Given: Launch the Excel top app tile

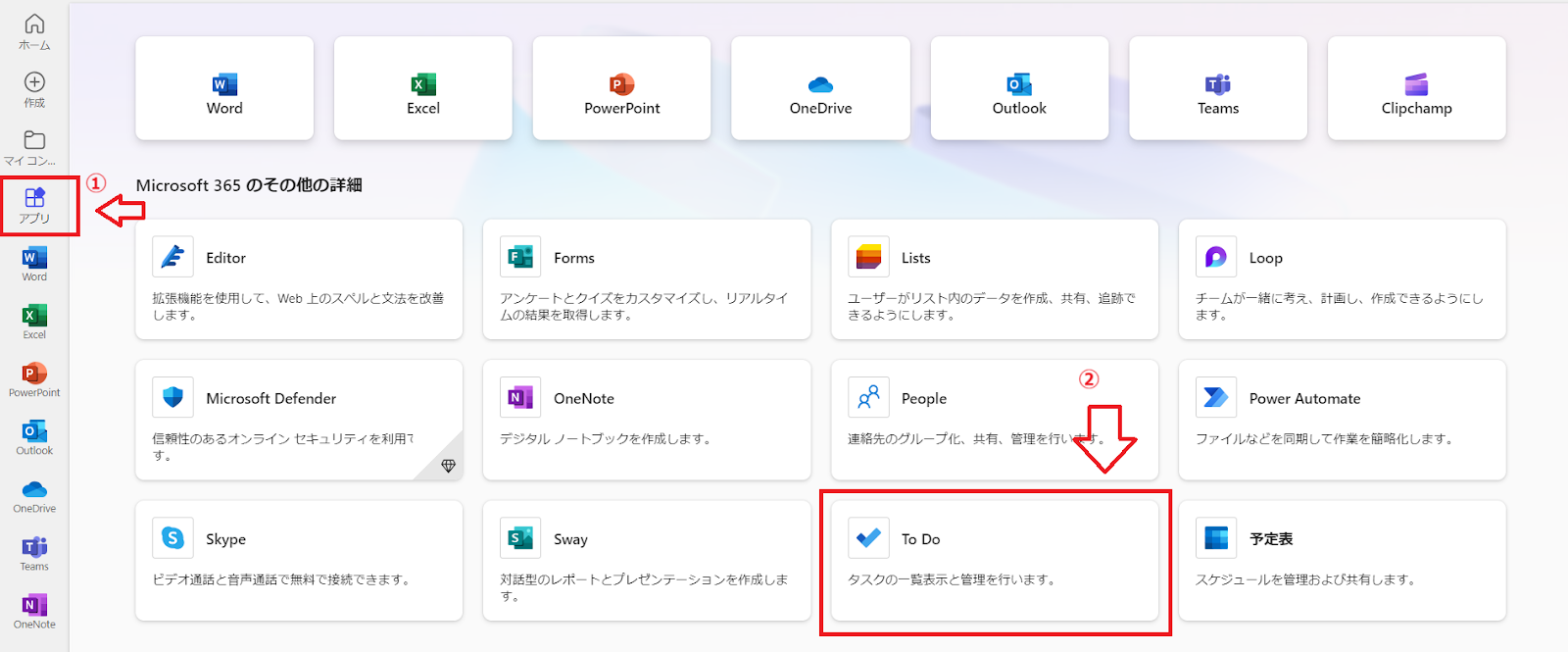Looking at the screenshot, I should 423,88.
